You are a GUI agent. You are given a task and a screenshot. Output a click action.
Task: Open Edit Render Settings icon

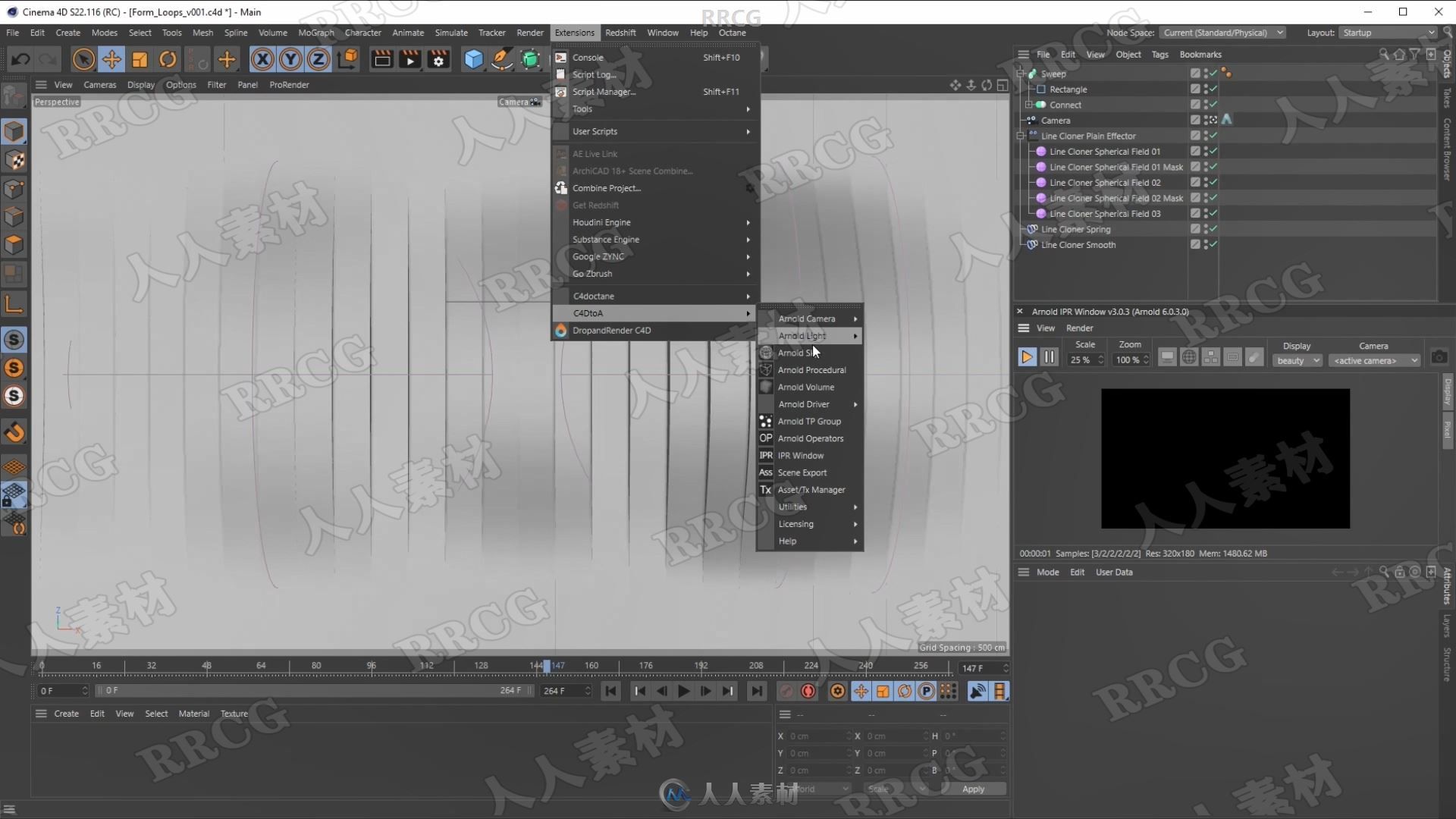(438, 59)
